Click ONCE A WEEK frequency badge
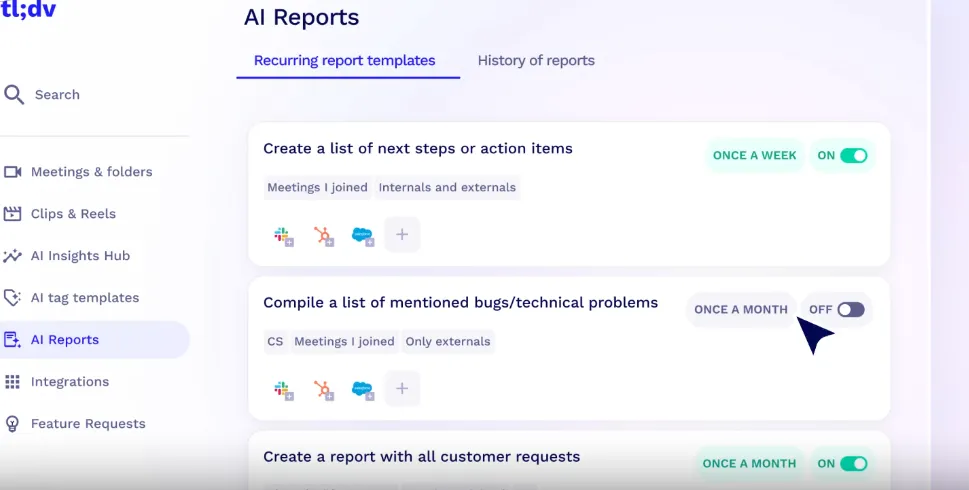969x490 pixels. pyautogui.click(x=755, y=156)
